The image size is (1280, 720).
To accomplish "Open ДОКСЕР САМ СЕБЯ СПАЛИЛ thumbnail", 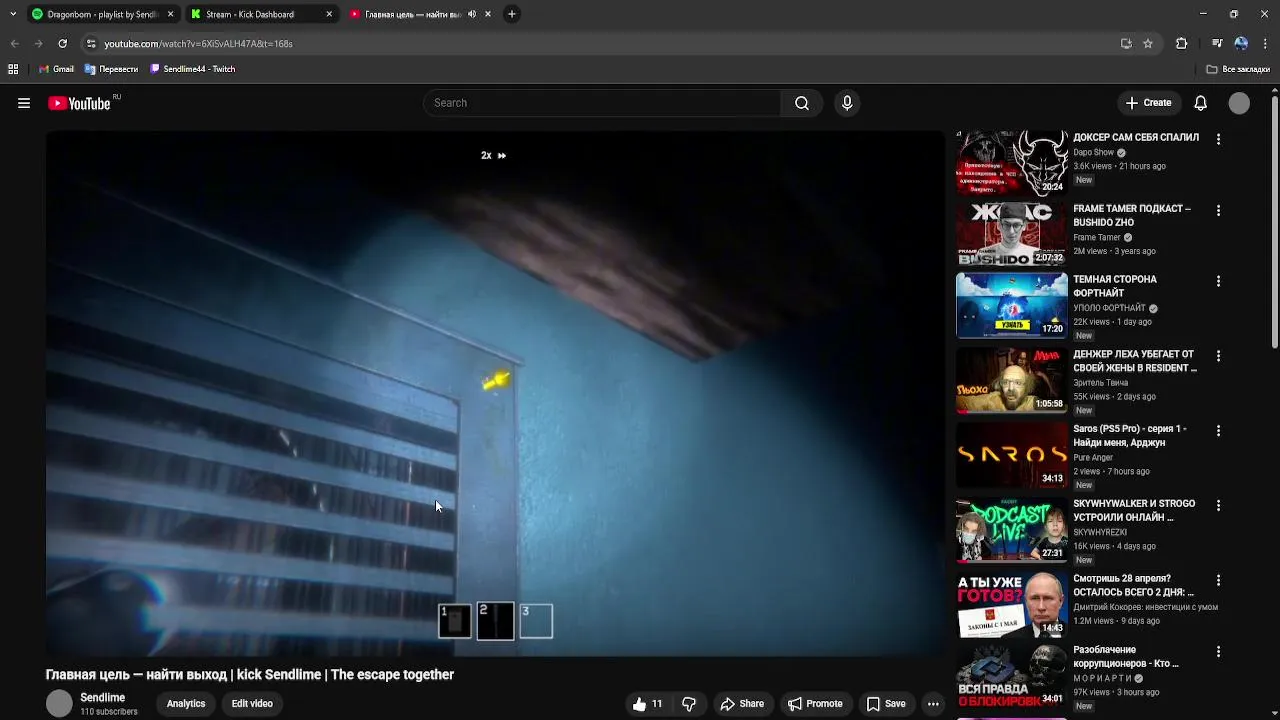I will (x=1012, y=163).
